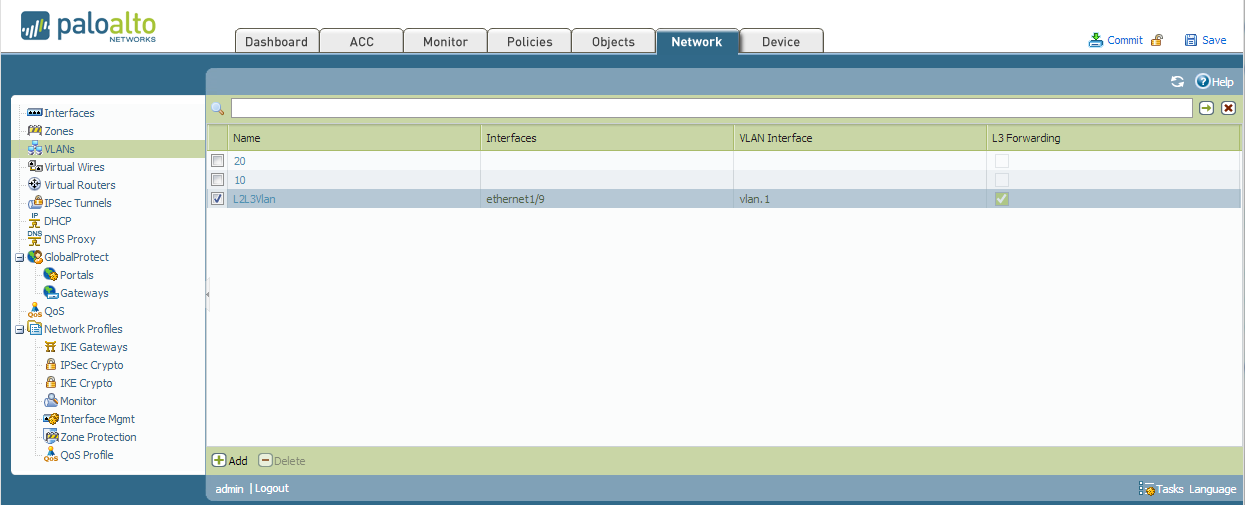
Task: Toggle L3 Forwarding checkbox for VLAN 10
Action: (1002, 180)
